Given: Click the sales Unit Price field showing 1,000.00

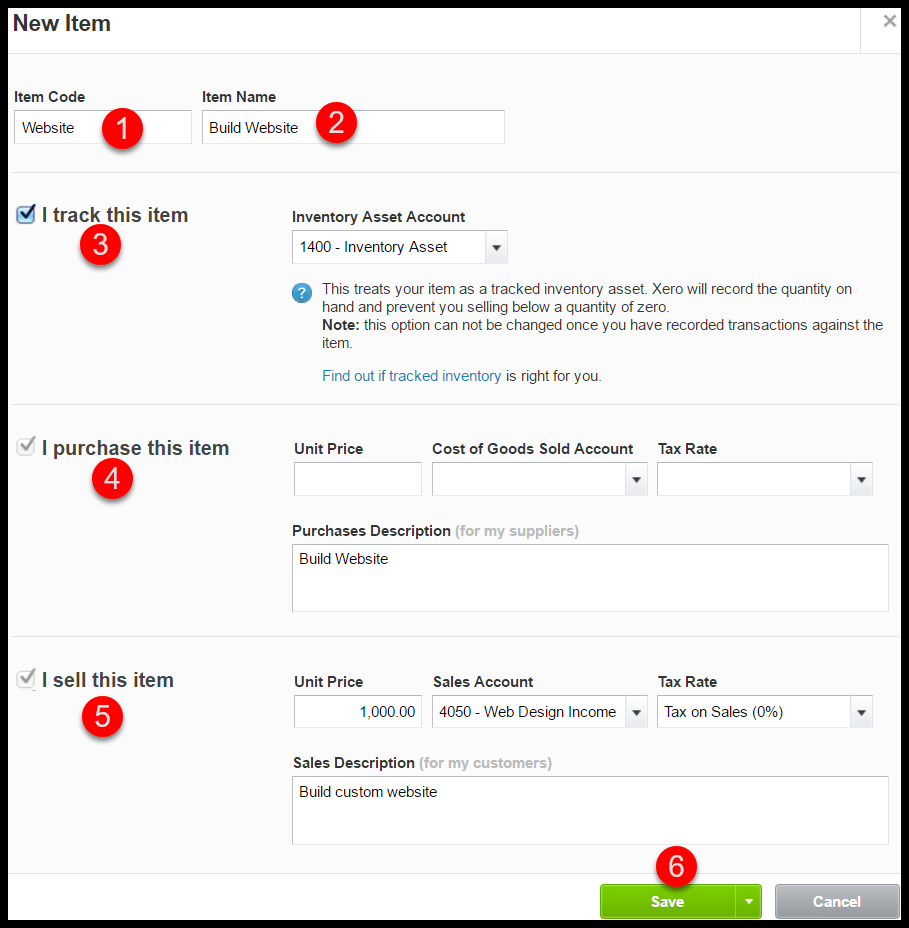Looking at the screenshot, I should pyautogui.click(x=358, y=711).
